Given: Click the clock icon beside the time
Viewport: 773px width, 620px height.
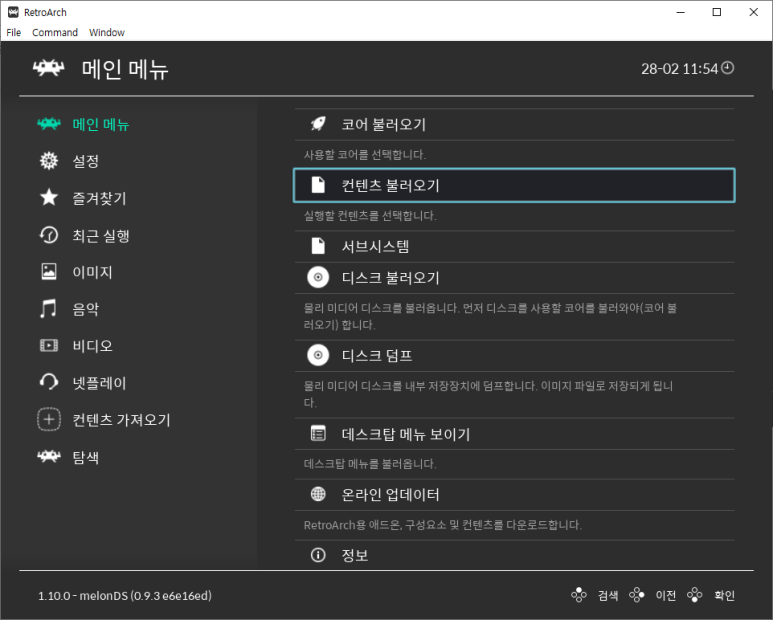Looking at the screenshot, I should tap(728, 68).
